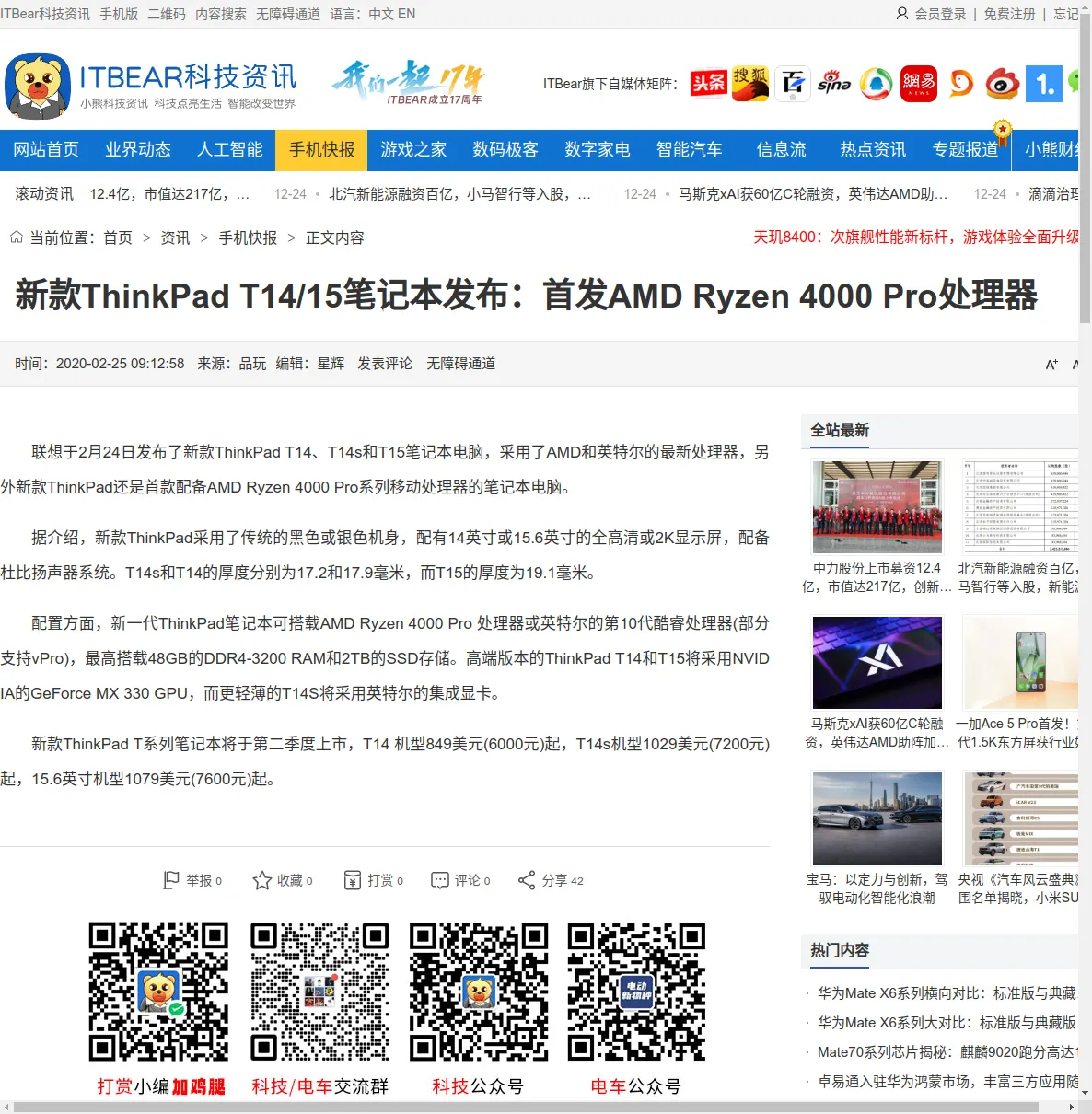Switch to the 数码极客 nav tab

(x=505, y=150)
